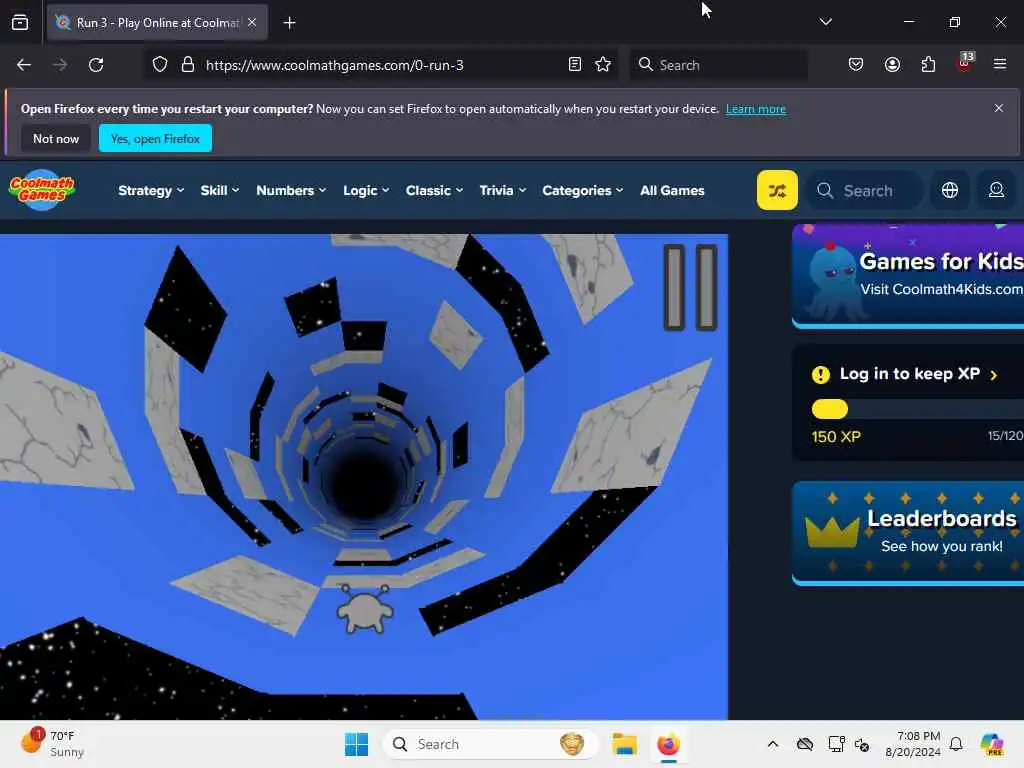
Task: Expand the Skill menu
Action: pos(220,191)
